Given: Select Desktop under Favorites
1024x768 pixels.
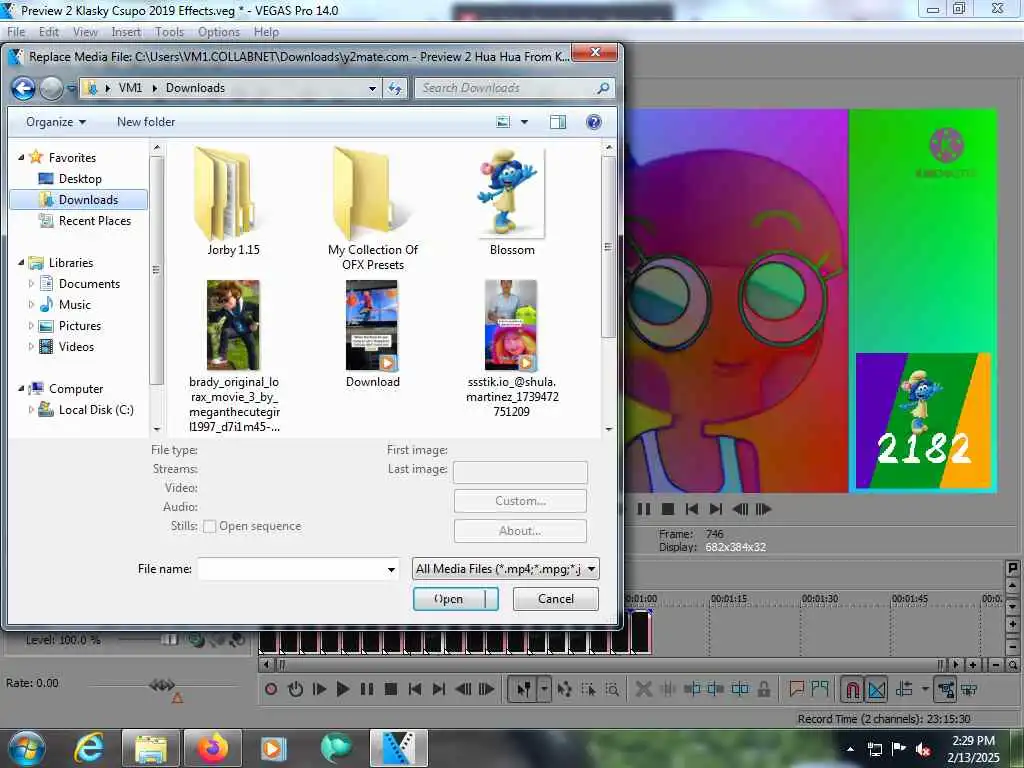Looking at the screenshot, I should tap(80, 178).
